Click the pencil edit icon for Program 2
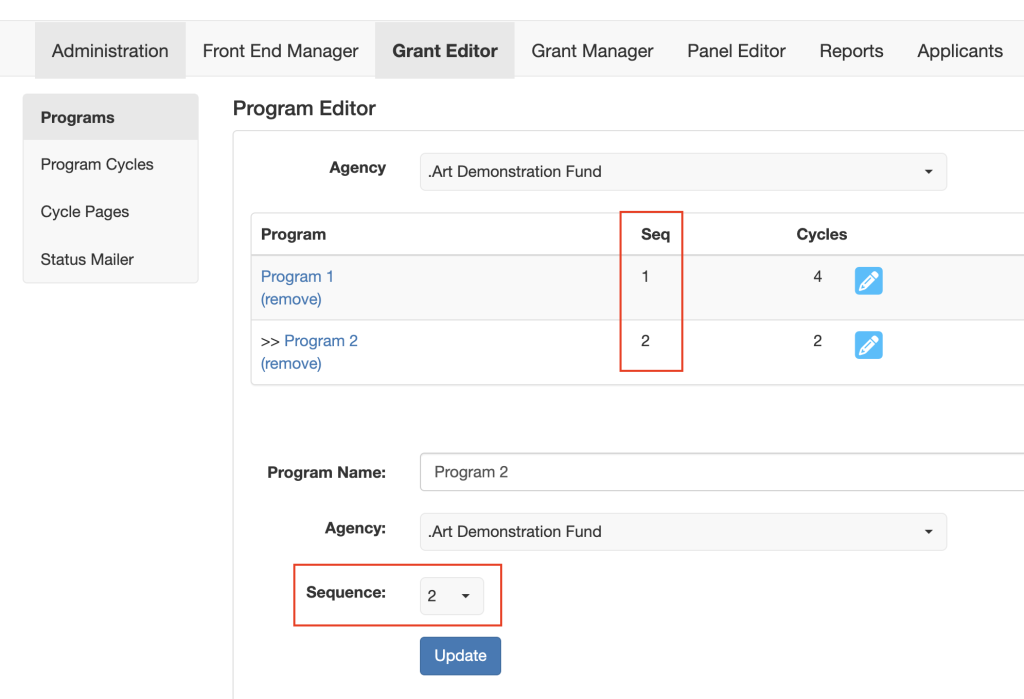This screenshot has width=1024, height=699. coord(868,345)
